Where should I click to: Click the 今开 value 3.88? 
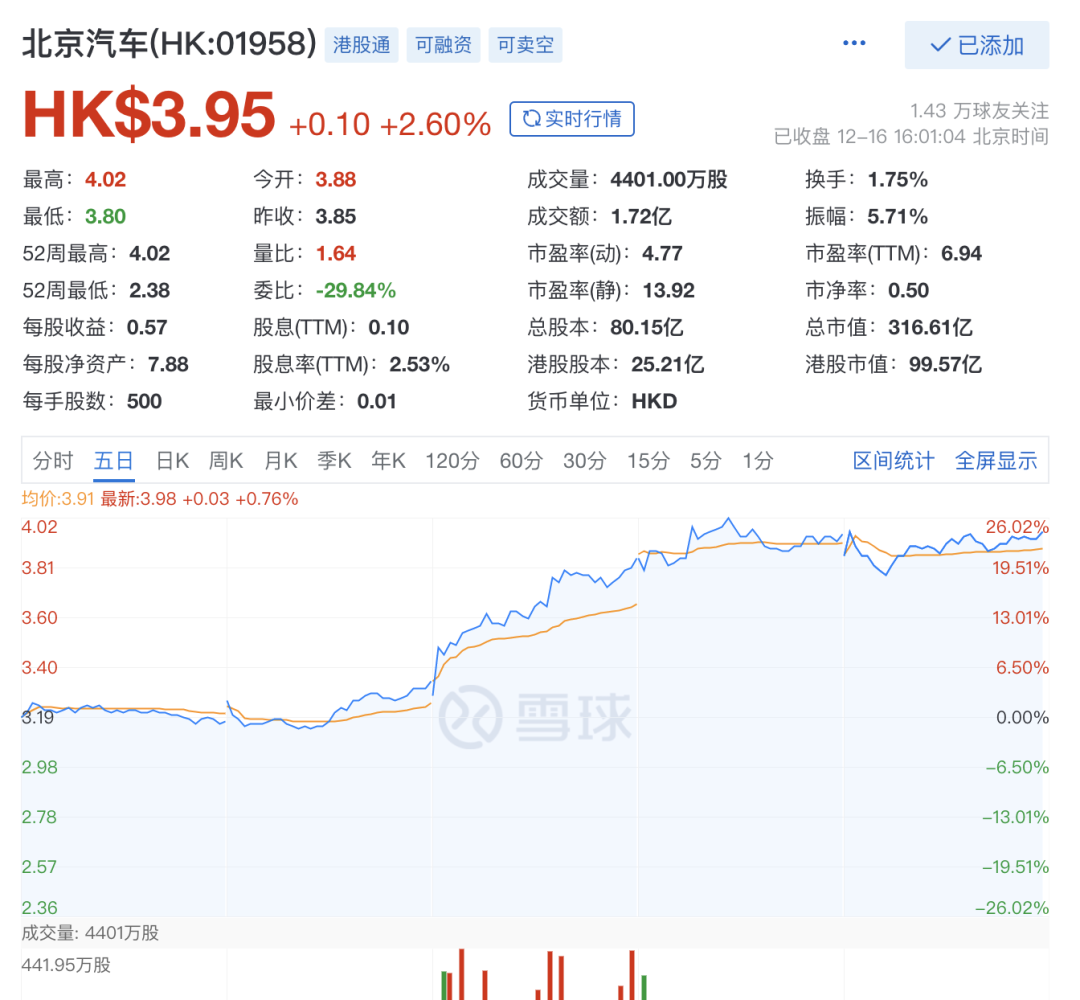point(335,180)
